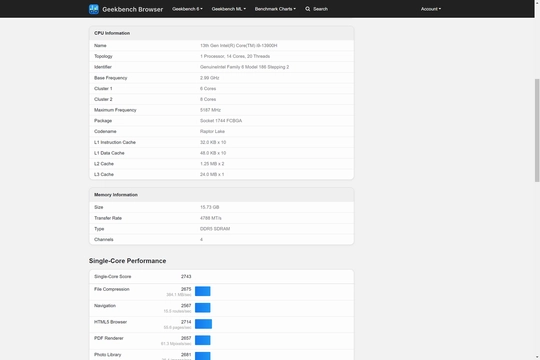Open the Geekbench Browser home title
Viewport: 540px width, 360px height.
[x=133, y=9]
